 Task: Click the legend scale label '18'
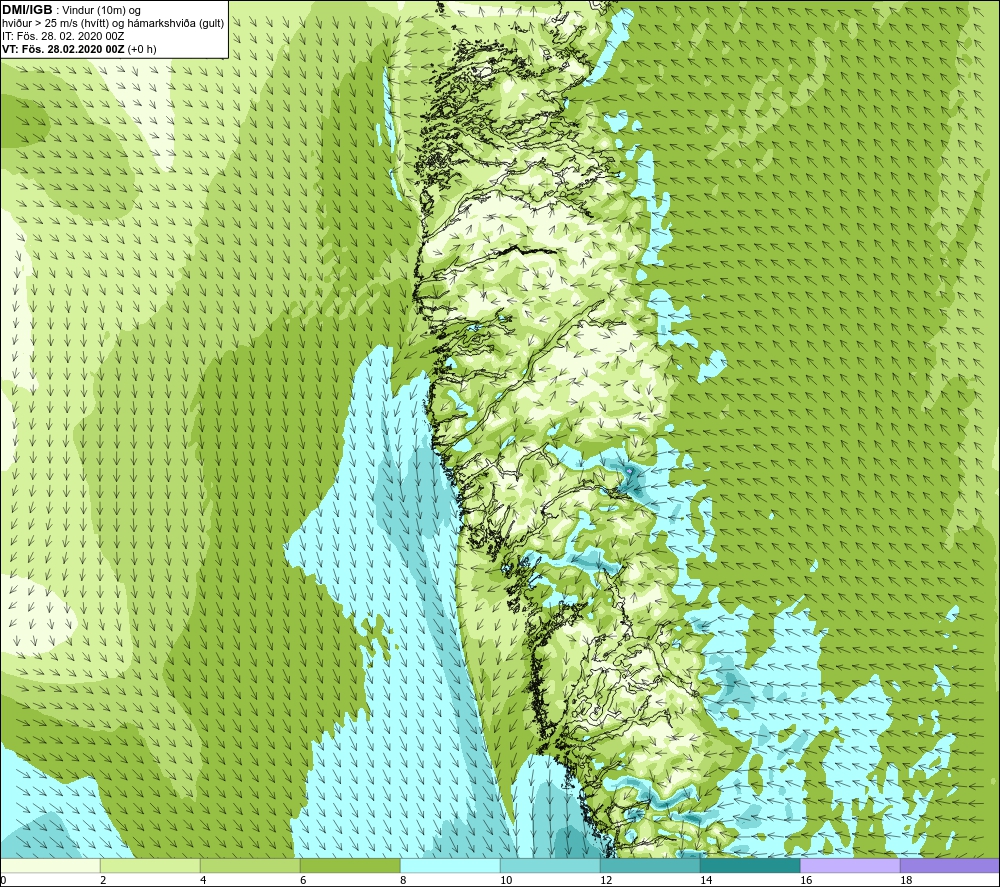[906, 881]
